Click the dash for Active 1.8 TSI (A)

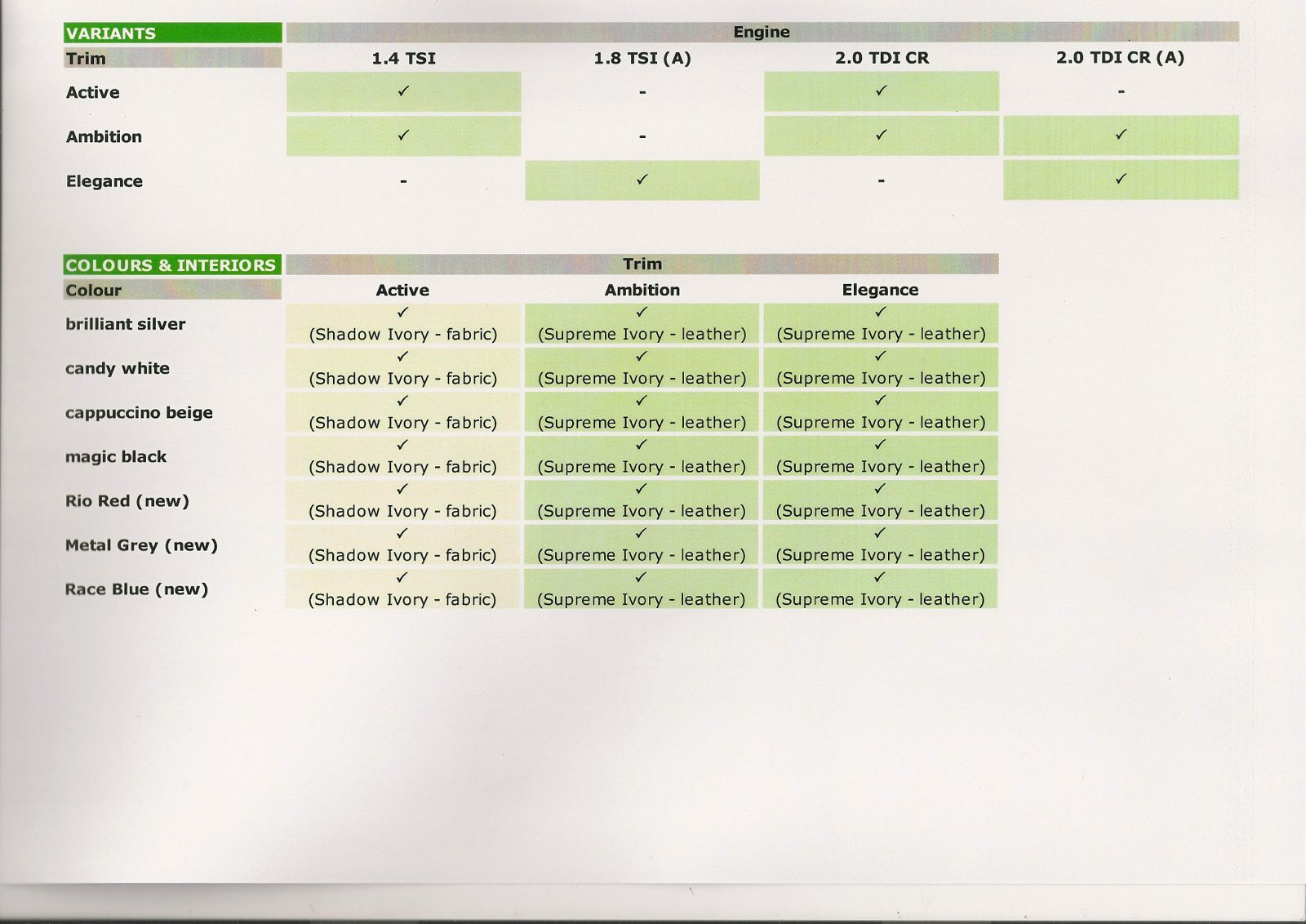[642, 93]
